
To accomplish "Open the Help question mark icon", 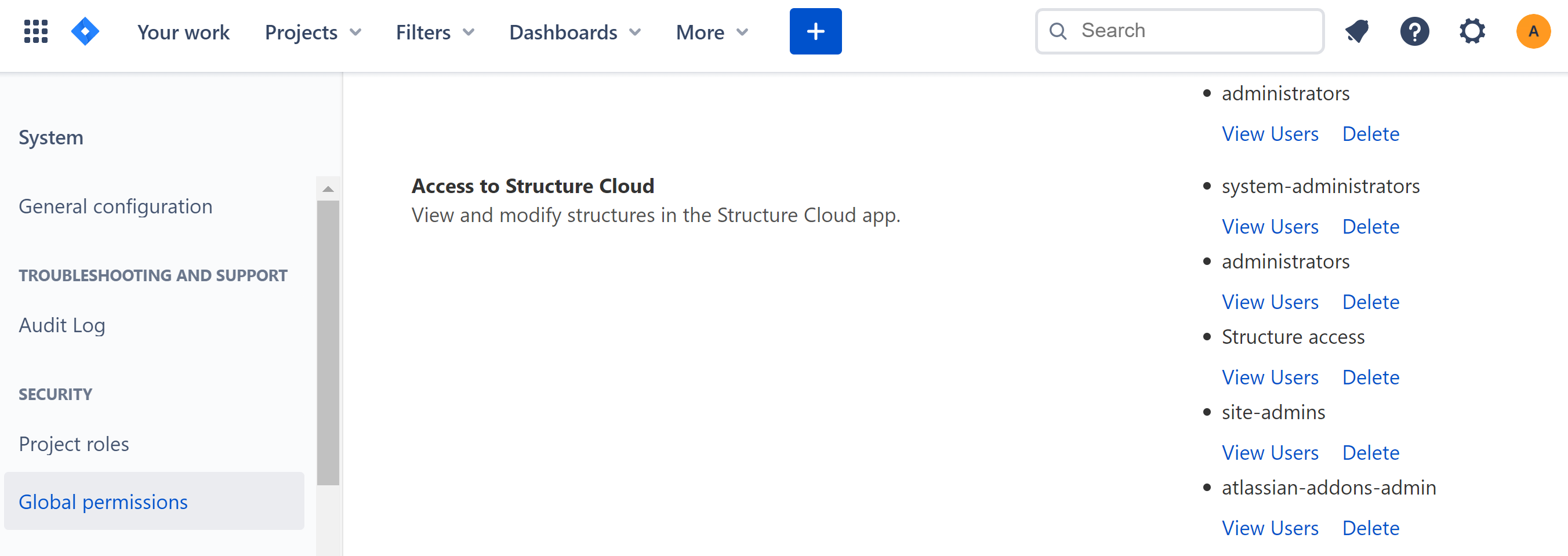I will [1414, 31].
